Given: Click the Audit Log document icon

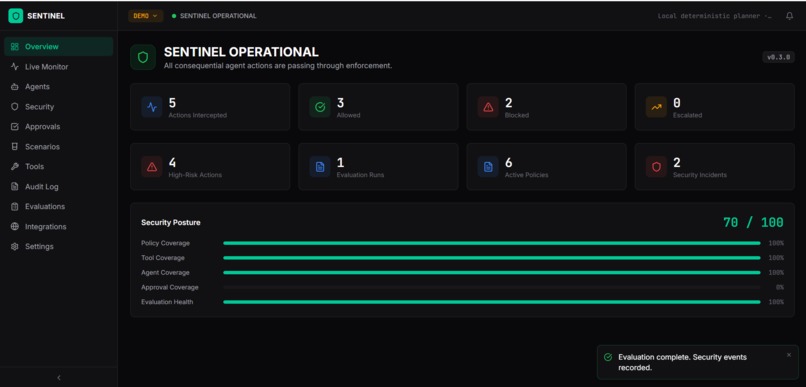Looking at the screenshot, I should pyautogui.click(x=15, y=187).
